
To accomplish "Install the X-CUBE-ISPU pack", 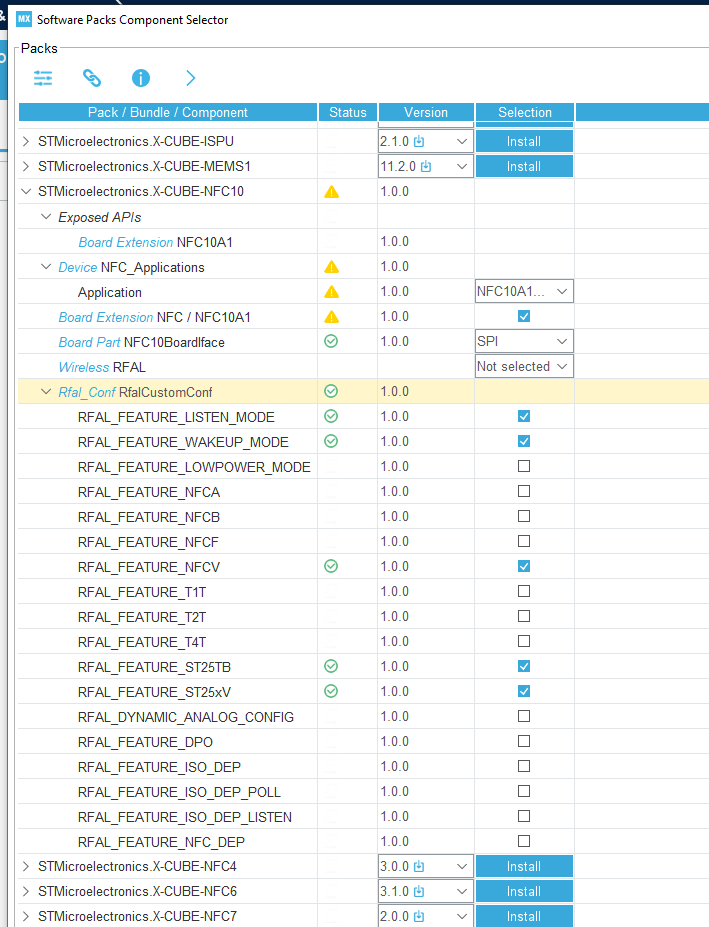I will click(x=524, y=141).
